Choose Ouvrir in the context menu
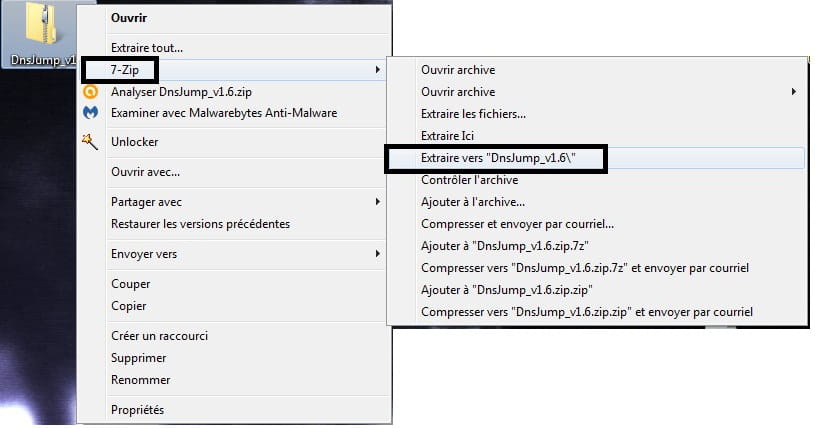This screenshot has width=815, height=428. point(129,18)
